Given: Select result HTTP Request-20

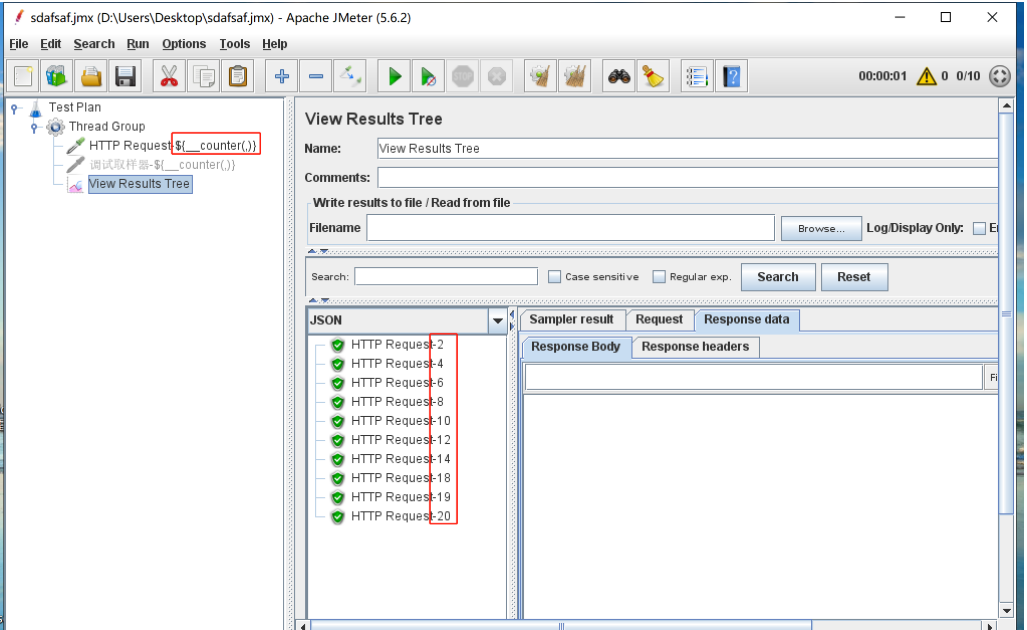Looking at the screenshot, I should [401, 516].
